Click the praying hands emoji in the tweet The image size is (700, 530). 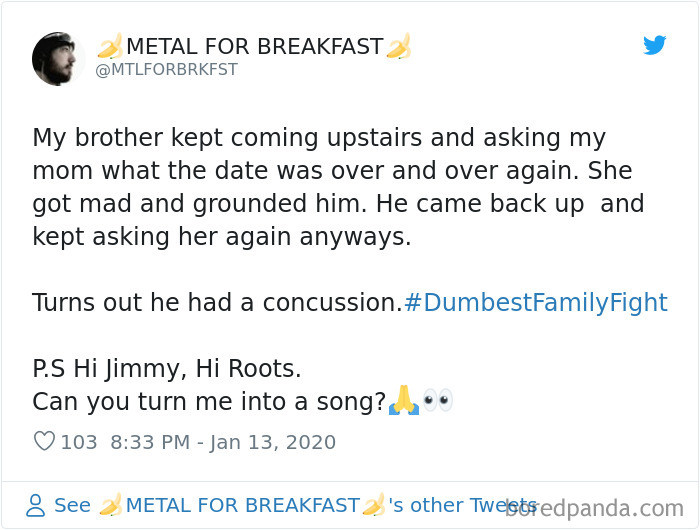click(404, 401)
